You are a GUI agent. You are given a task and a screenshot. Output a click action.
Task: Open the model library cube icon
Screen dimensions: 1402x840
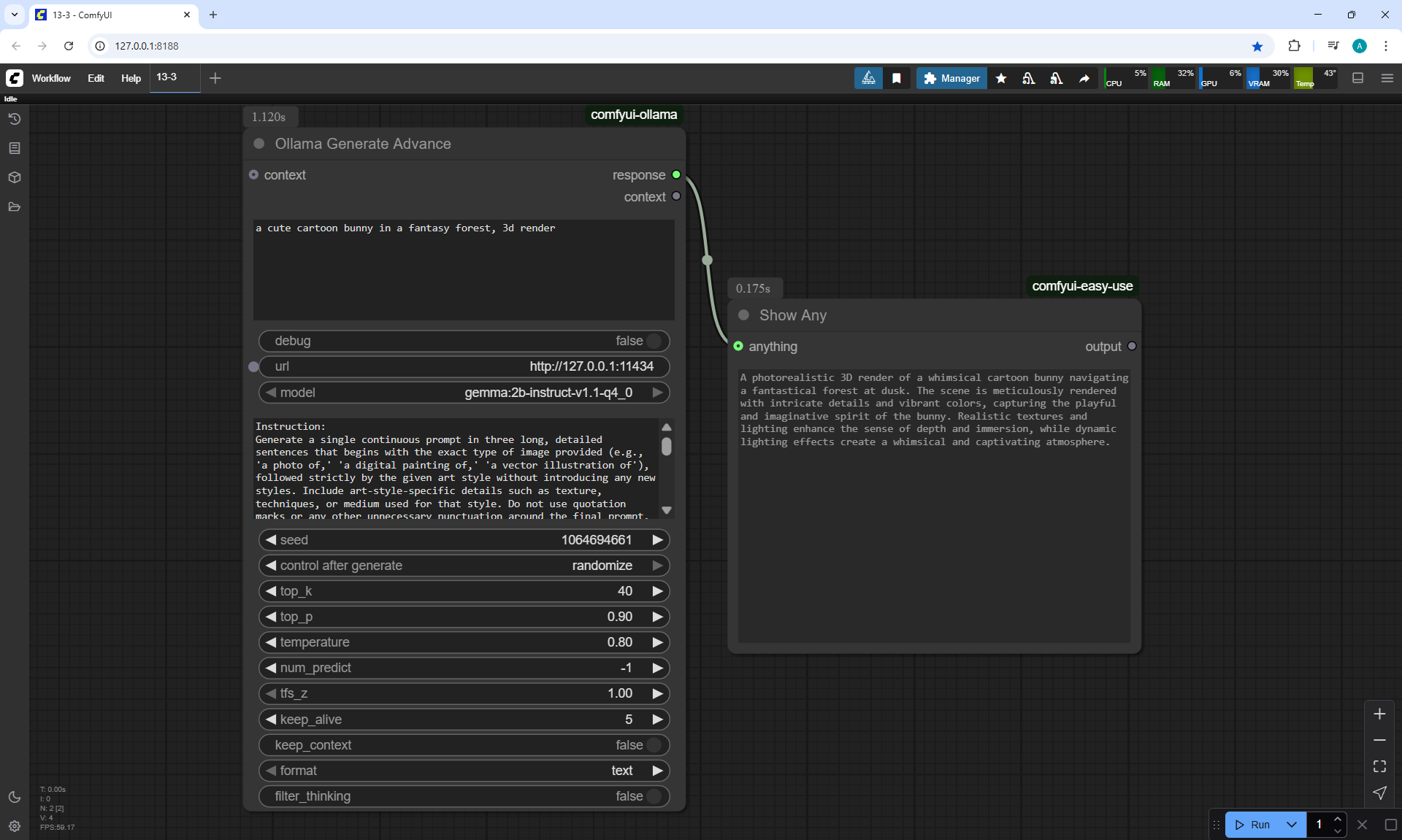point(15,177)
